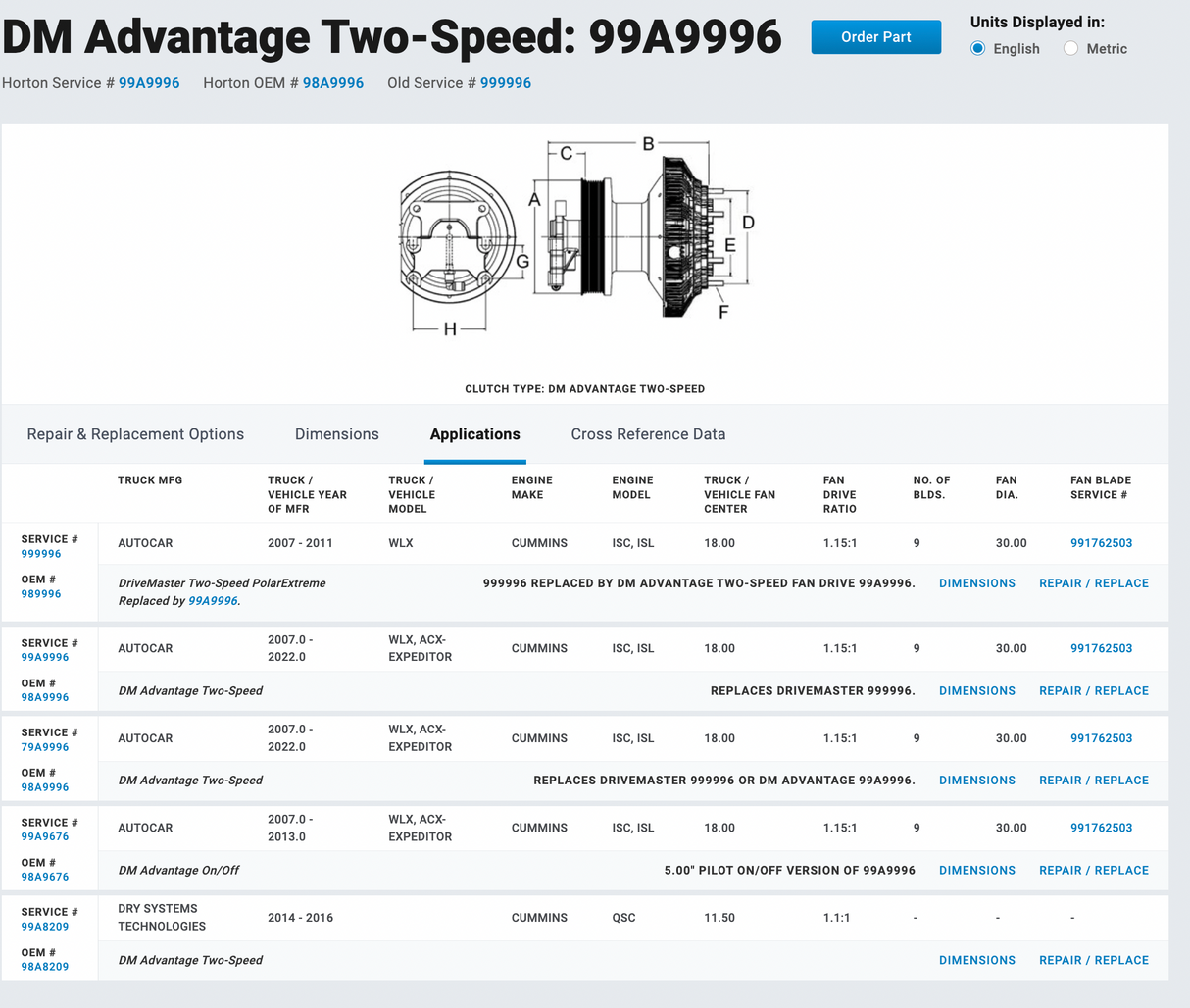Click the Order Part button
The image size is (1190, 1008).
(x=875, y=37)
